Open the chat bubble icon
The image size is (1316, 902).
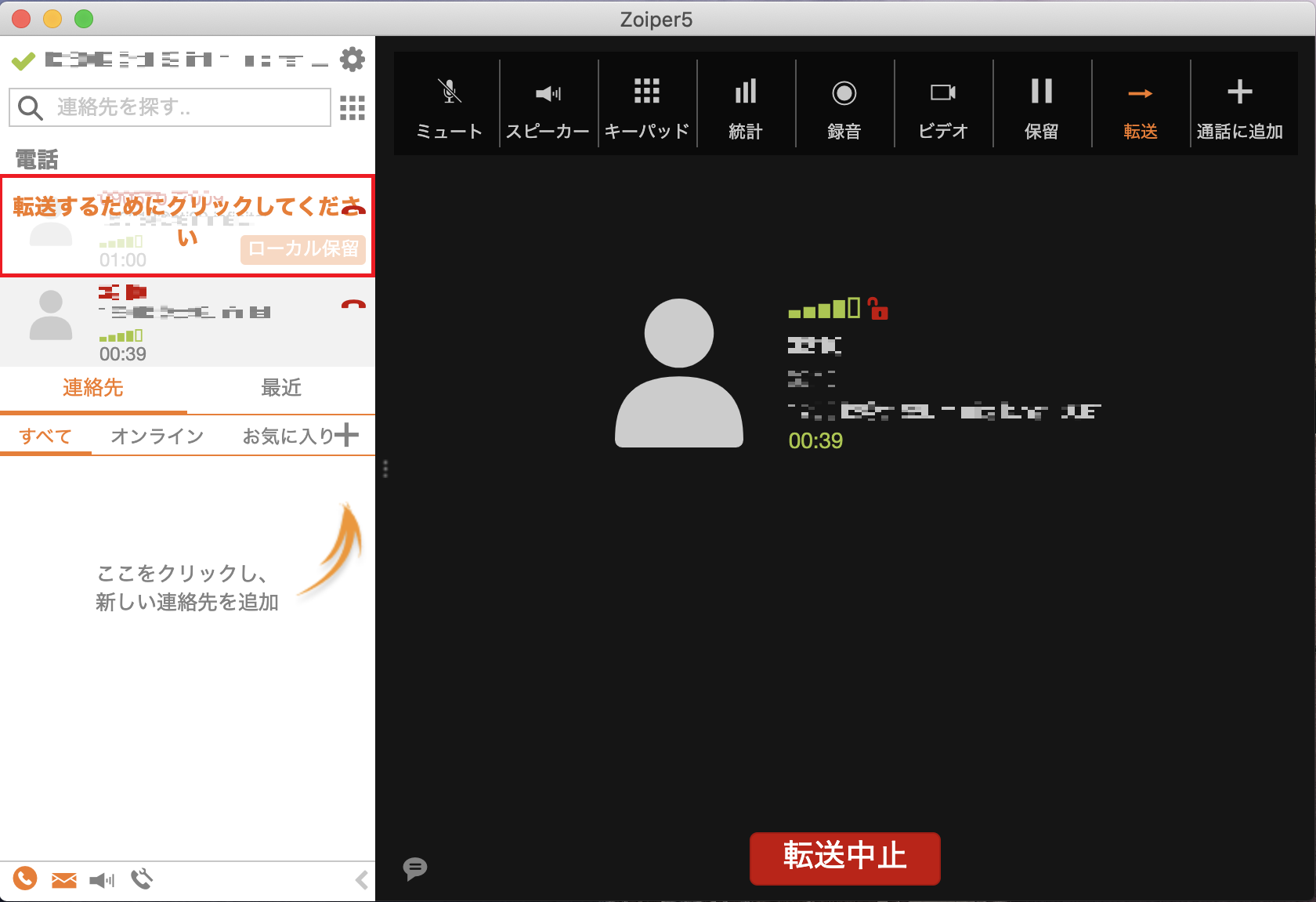click(x=415, y=868)
